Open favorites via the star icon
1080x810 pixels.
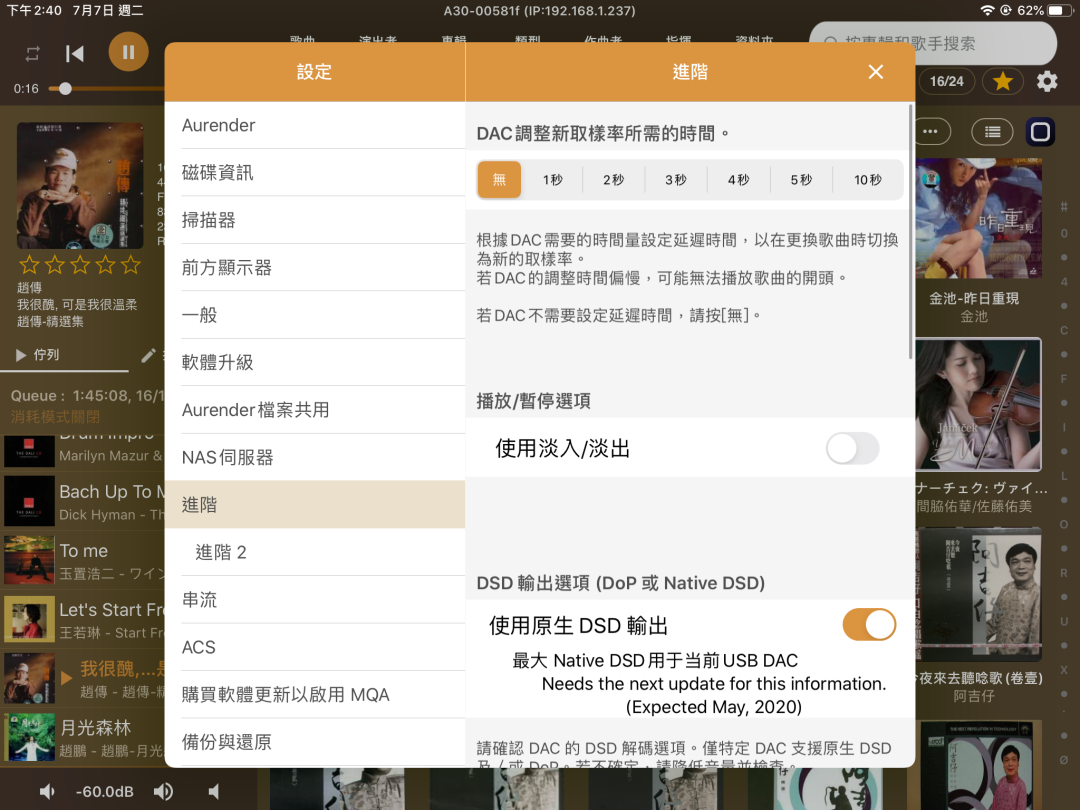click(1002, 81)
